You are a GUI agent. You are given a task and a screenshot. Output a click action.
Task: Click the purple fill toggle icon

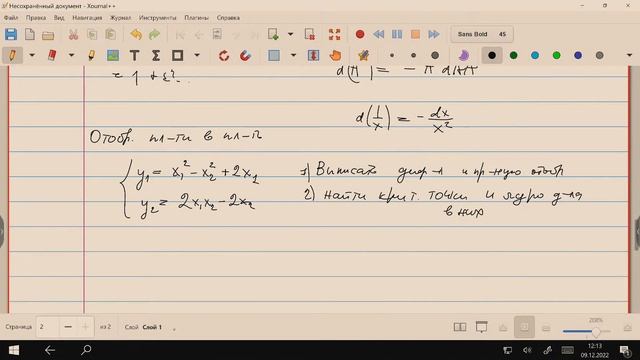tap(464, 56)
